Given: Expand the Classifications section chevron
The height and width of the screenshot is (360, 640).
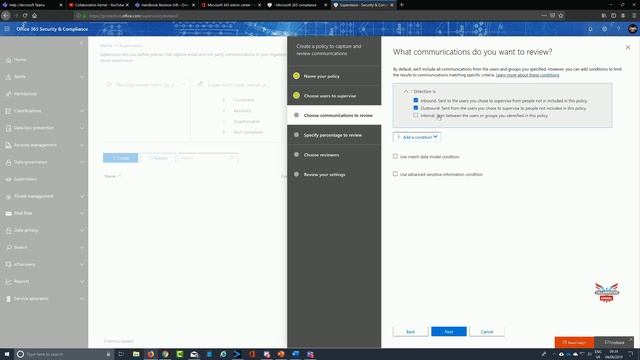Looking at the screenshot, I should point(82,111).
